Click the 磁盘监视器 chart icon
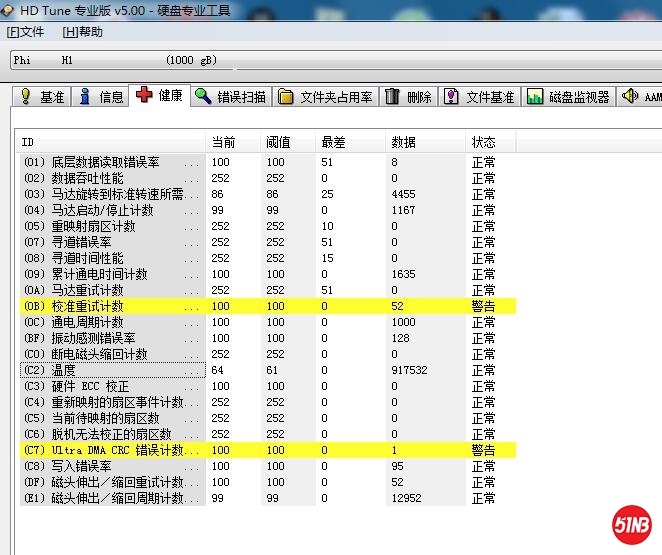The width and height of the screenshot is (662, 555). click(535, 97)
